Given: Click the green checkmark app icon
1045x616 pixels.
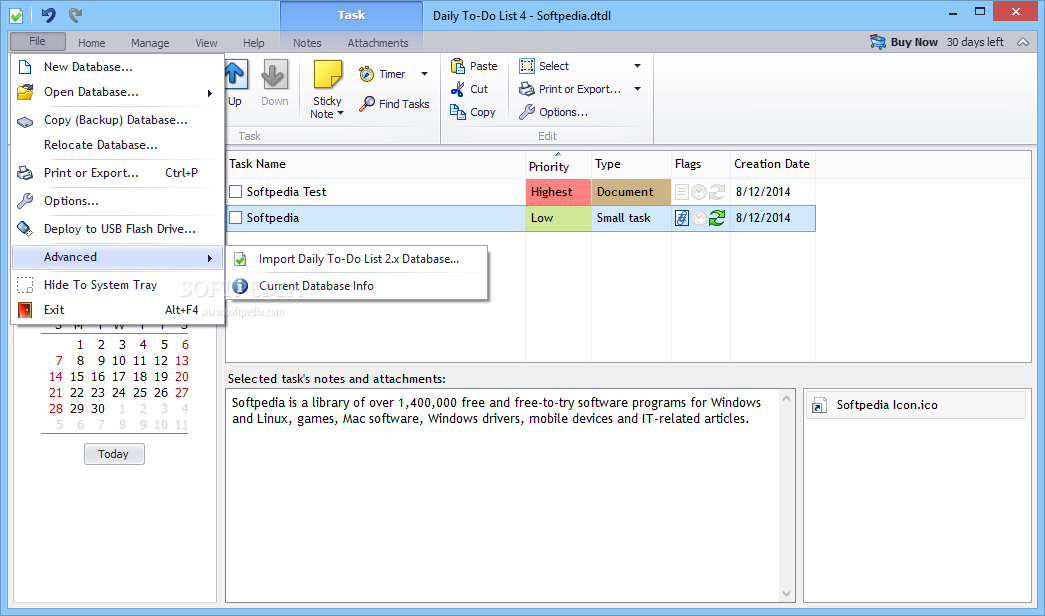Looking at the screenshot, I should tap(16, 15).
